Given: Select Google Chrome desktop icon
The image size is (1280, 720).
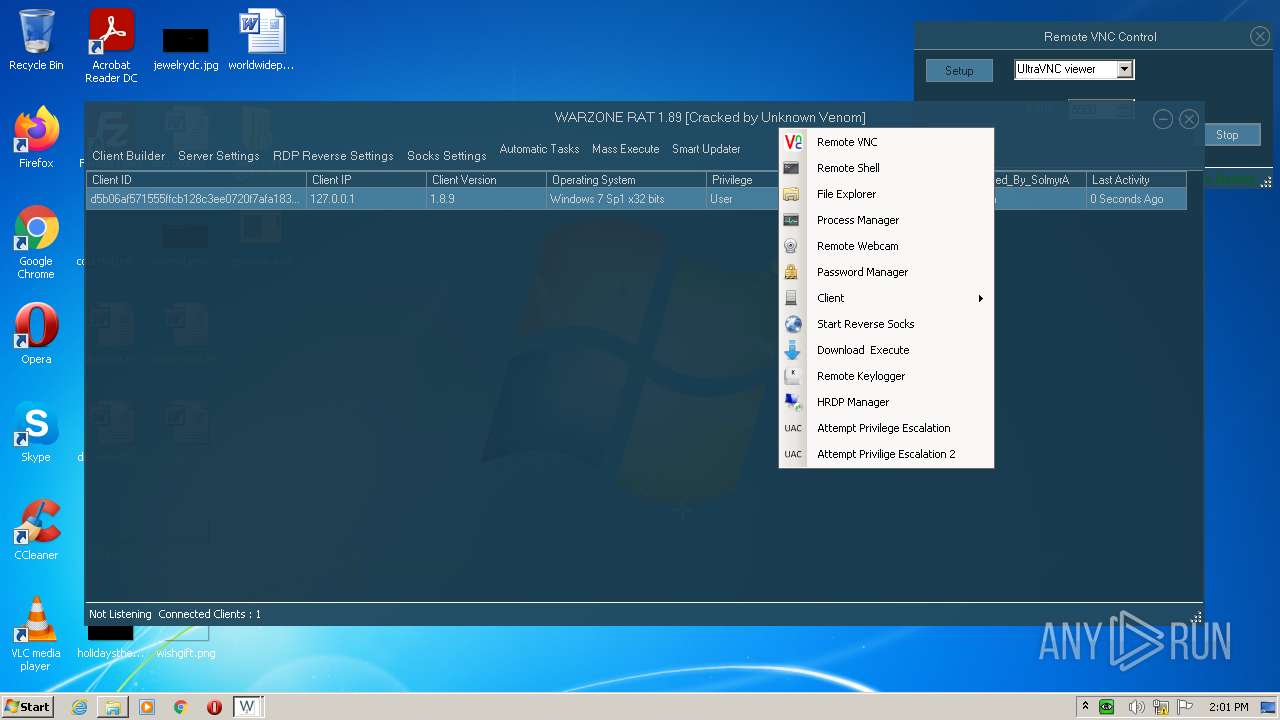Looking at the screenshot, I should pos(36,243).
